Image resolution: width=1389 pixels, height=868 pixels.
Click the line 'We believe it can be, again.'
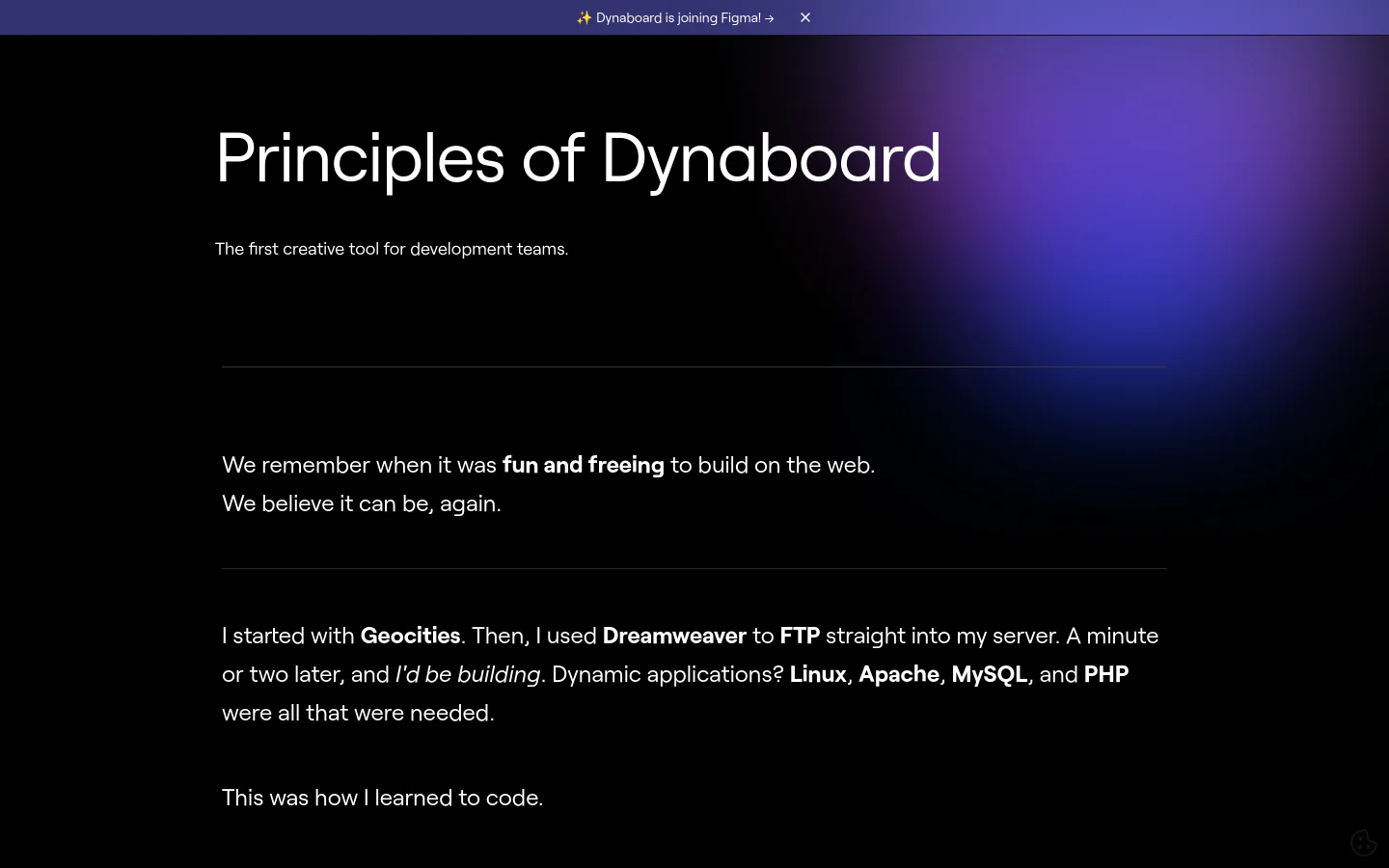coord(362,503)
